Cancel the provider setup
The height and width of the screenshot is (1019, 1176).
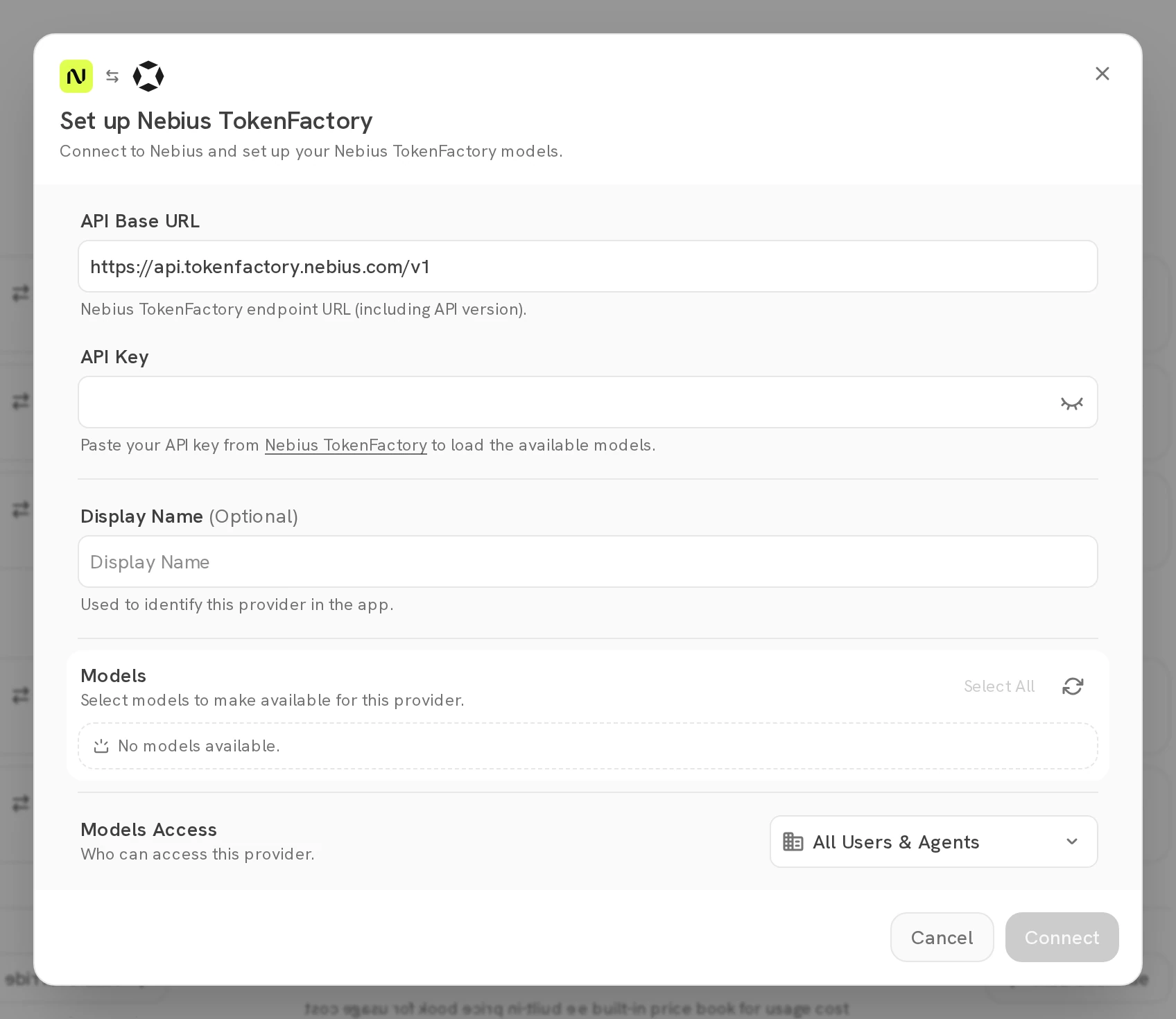[x=942, y=937]
